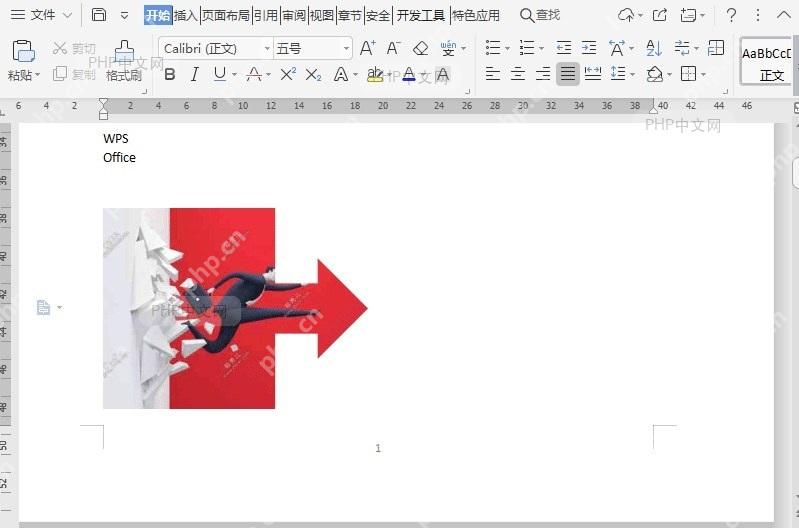Viewport: 799px width, 528px height.
Task: Click the cloud sync icon
Action: 626,15
